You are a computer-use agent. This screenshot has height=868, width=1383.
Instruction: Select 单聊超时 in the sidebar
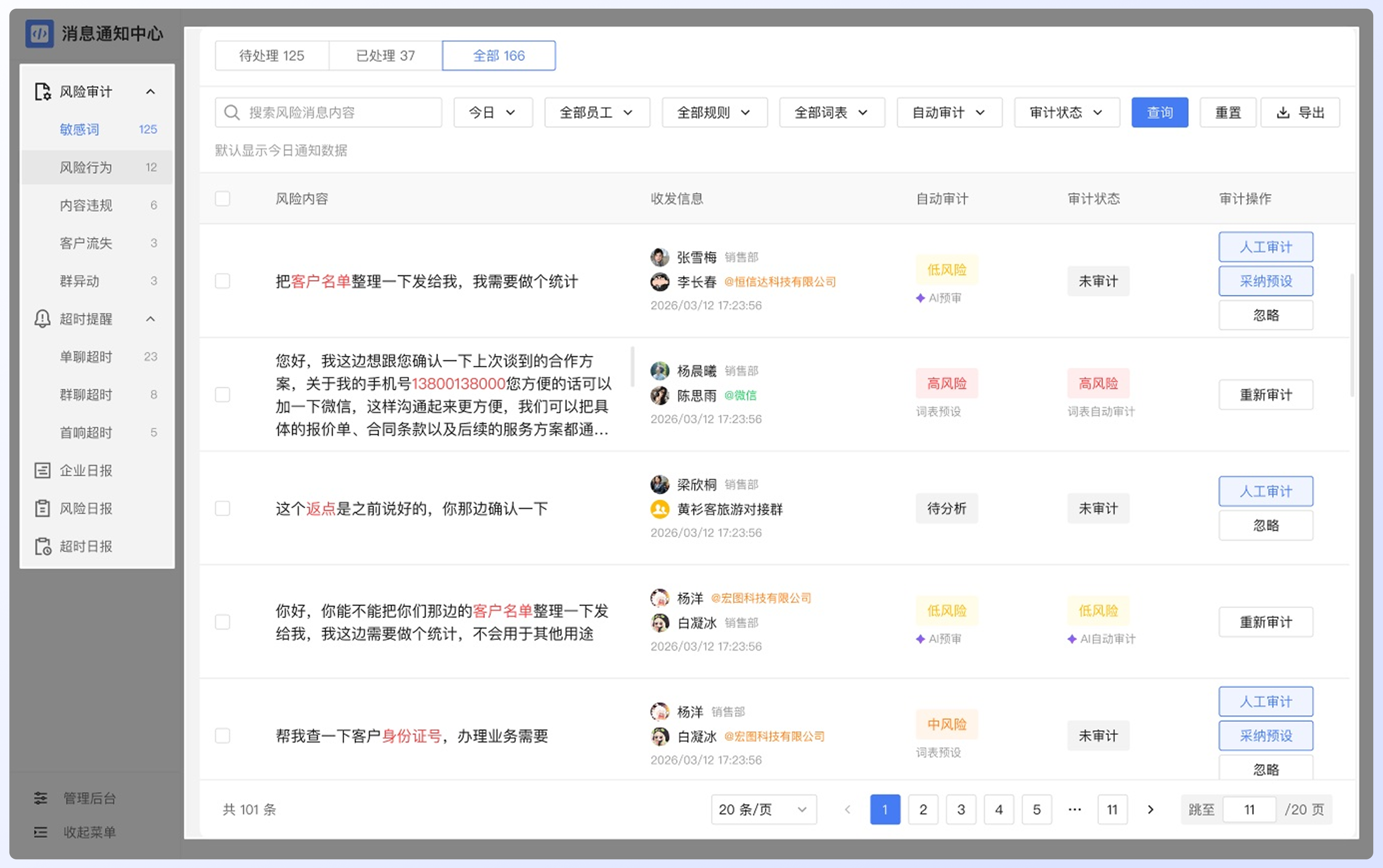click(97, 357)
